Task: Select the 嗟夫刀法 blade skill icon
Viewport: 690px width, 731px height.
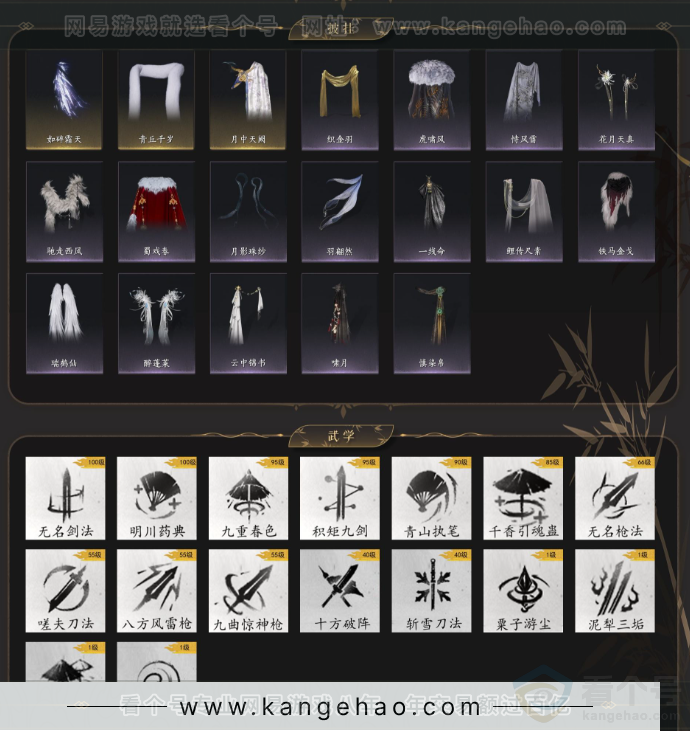Action: (65, 591)
